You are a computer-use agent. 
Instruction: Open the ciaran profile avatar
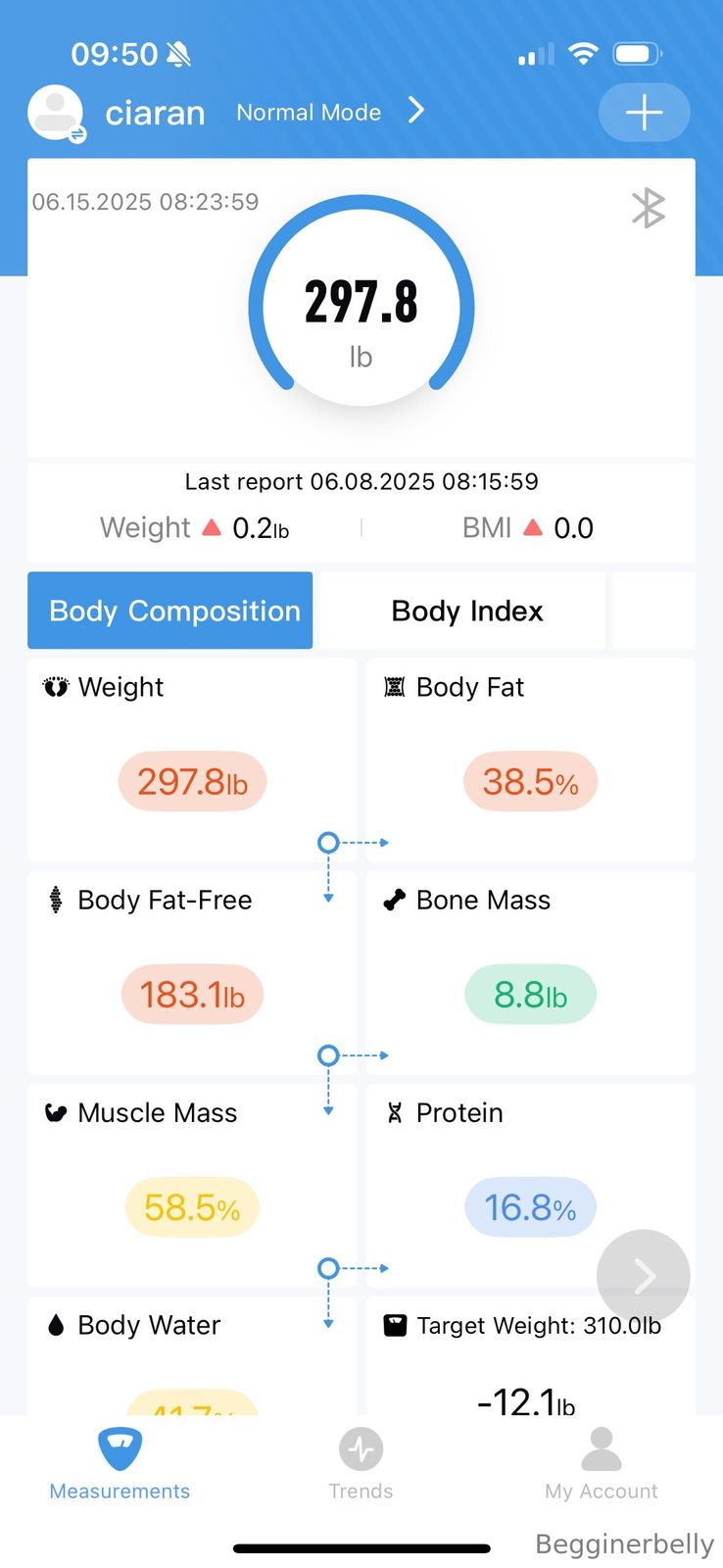56,114
